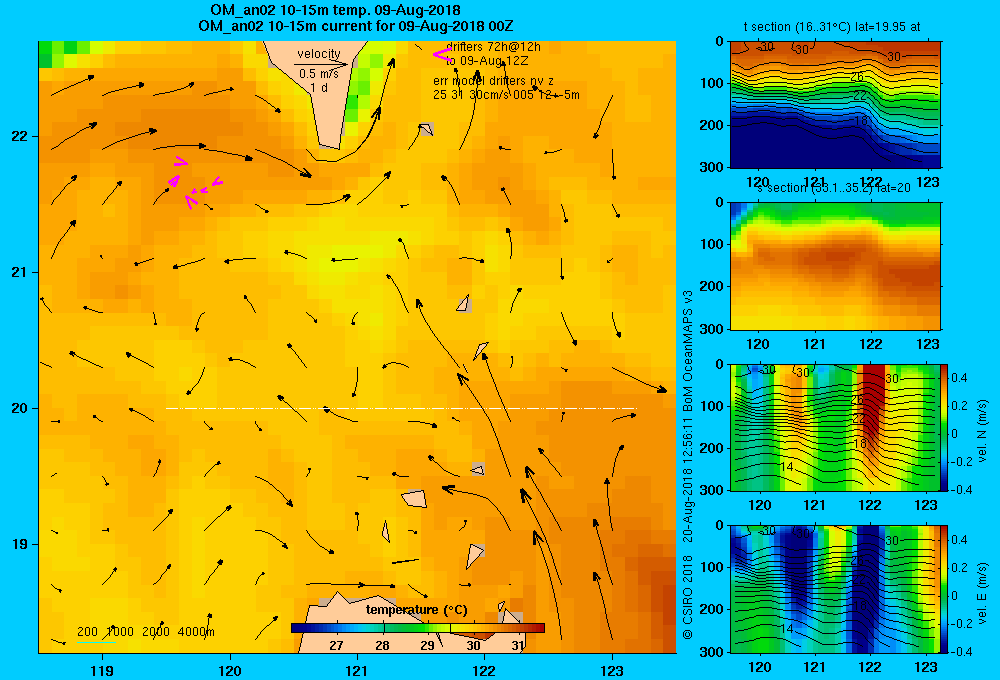Viewport: 1000px width, 680px height.
Task: Click 'to 09-Aug 12Z' legend text
Action: (487, 61)
